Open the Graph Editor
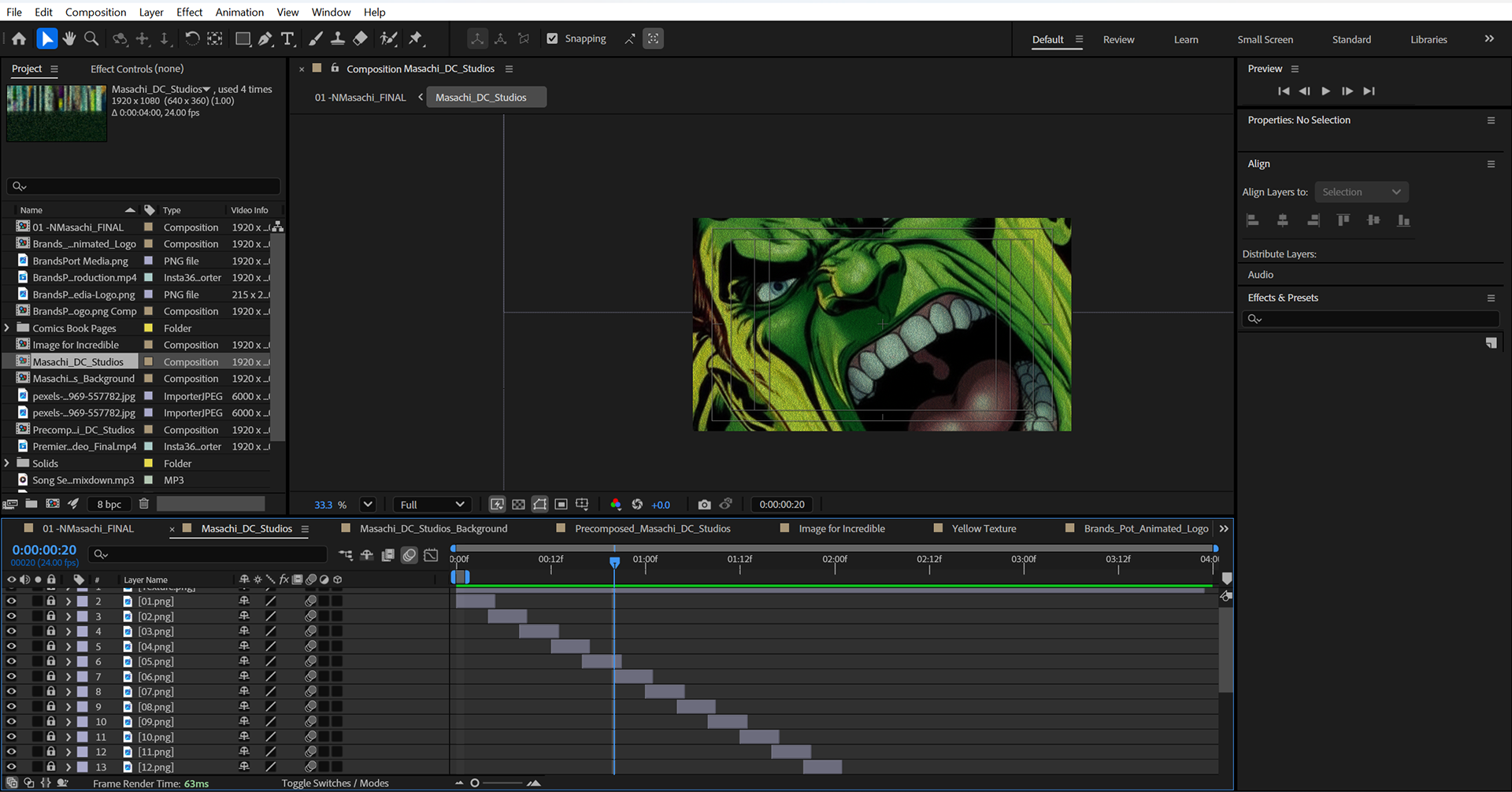This screenshot has width=1512, height=792. point(431,555)
